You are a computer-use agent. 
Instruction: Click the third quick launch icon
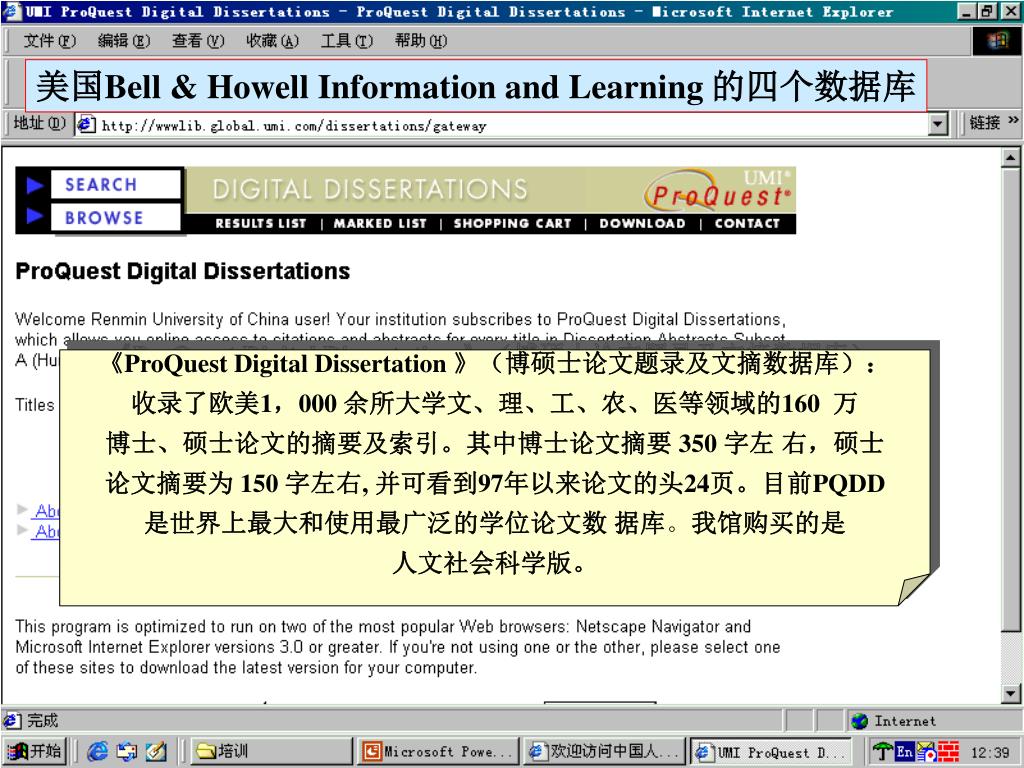[155, 752]
